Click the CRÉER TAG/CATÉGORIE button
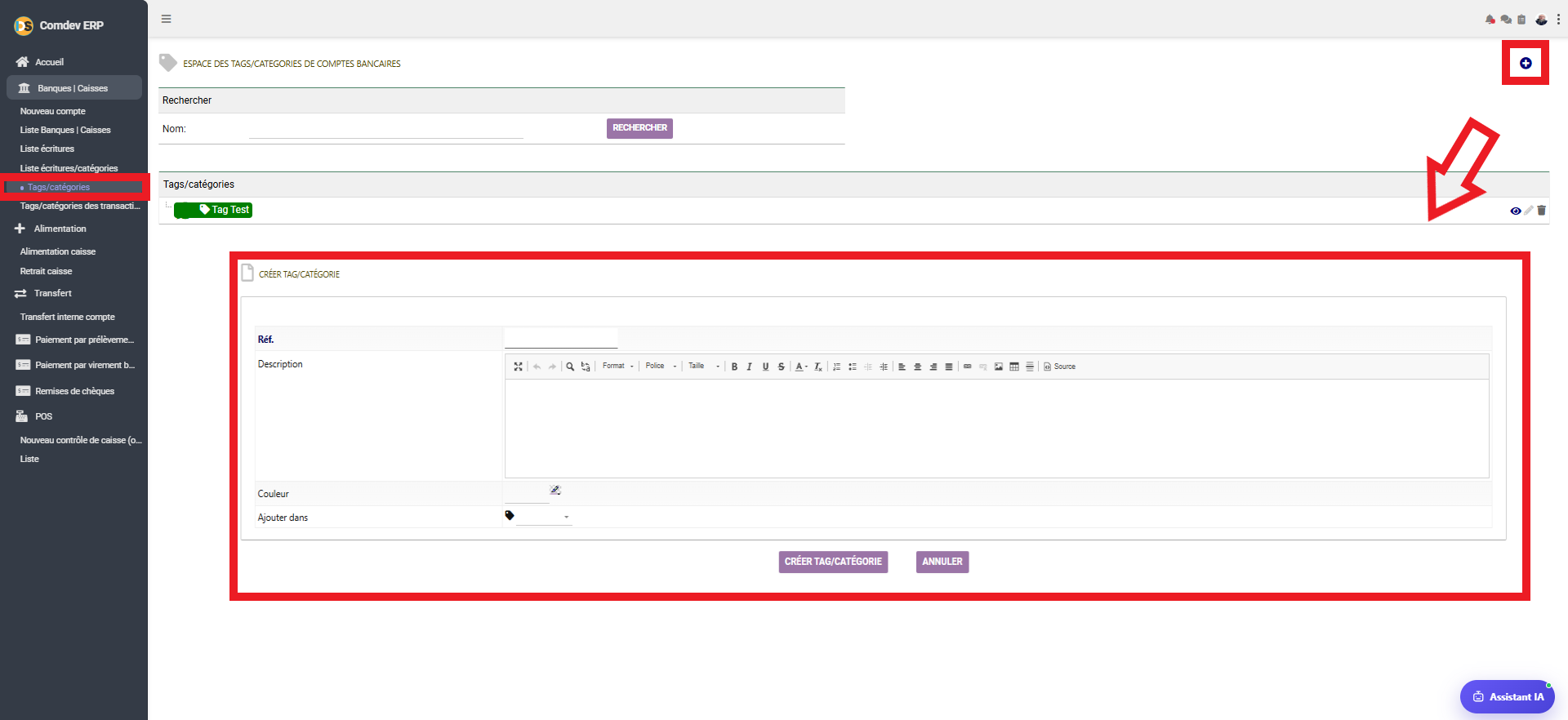Viewport: 1568px width, 720px height. click(833, 562)
